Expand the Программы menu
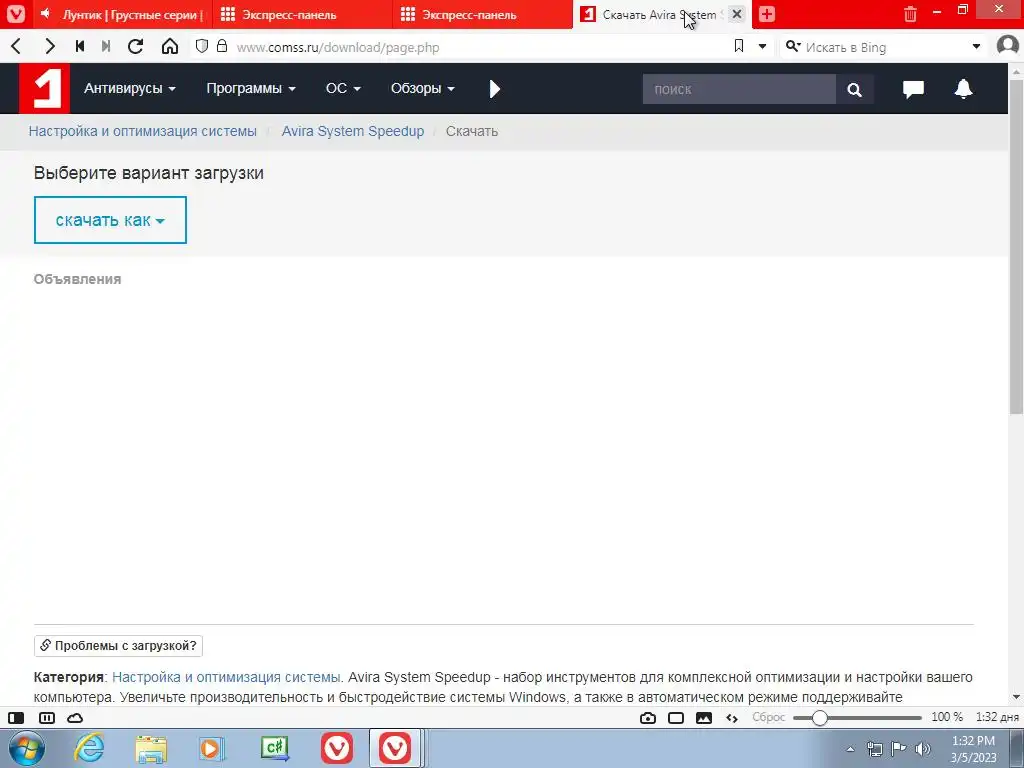The image size is (1024, 768). click(251, 89)
